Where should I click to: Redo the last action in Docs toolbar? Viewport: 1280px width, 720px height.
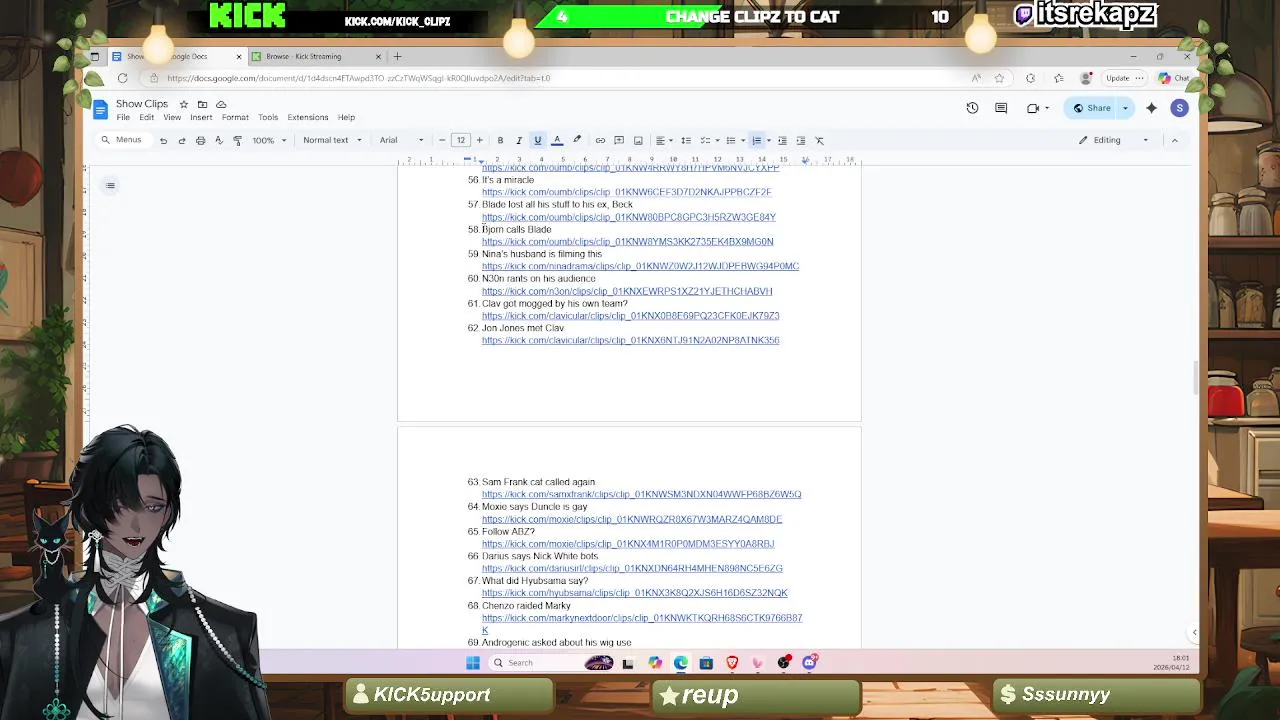[x=181, y=140]
